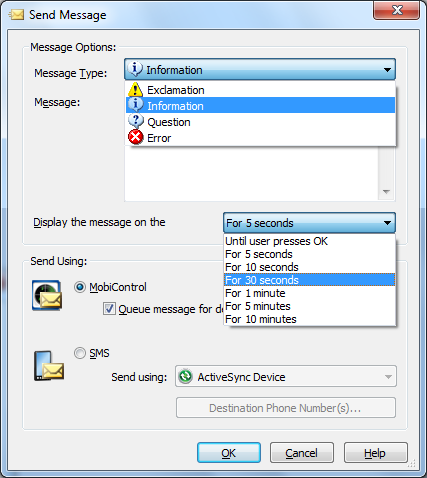Click the display duration dropdown arrow
Image resolution: width=427 pixels, height=478 pixels.
(x=387, y=223)
